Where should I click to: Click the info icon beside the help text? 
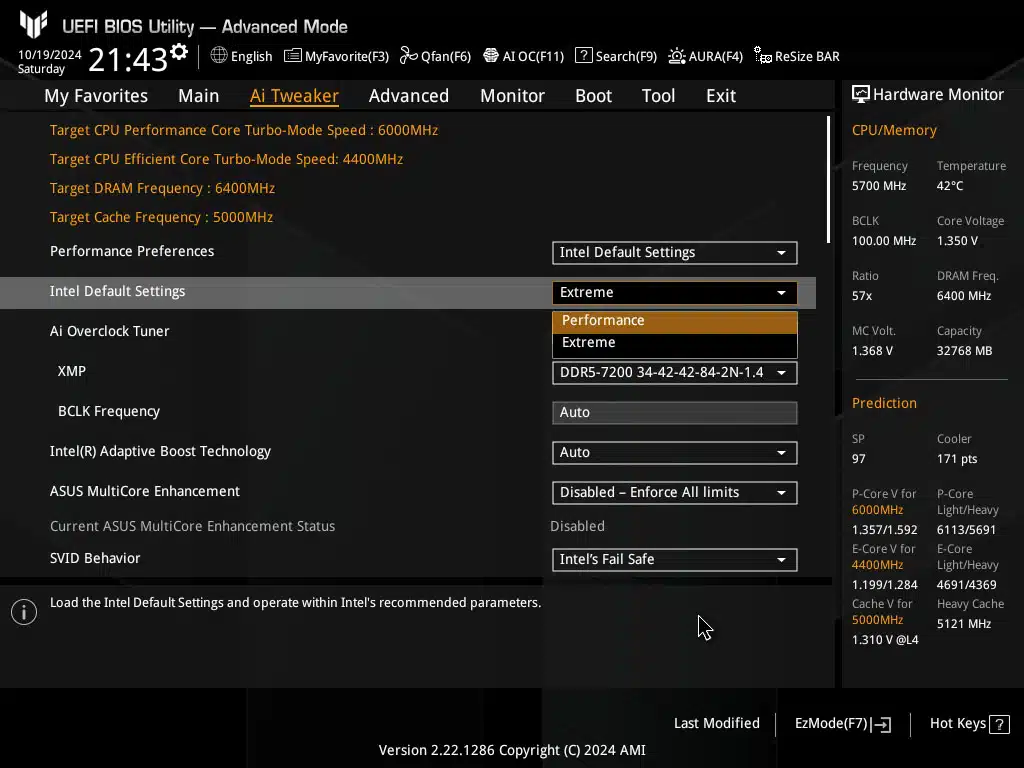[24, 612]
